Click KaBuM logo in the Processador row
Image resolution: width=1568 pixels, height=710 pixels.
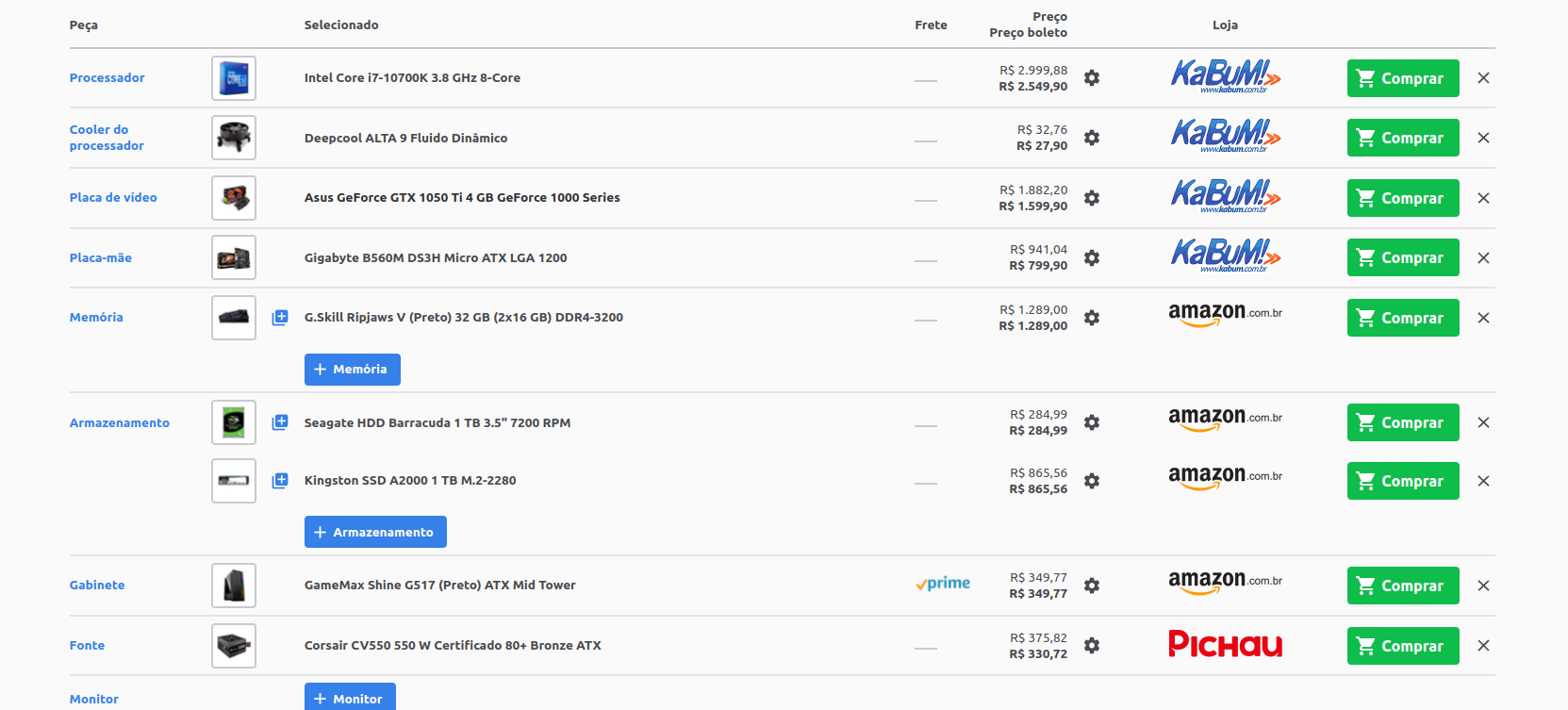coord(1226,76)
